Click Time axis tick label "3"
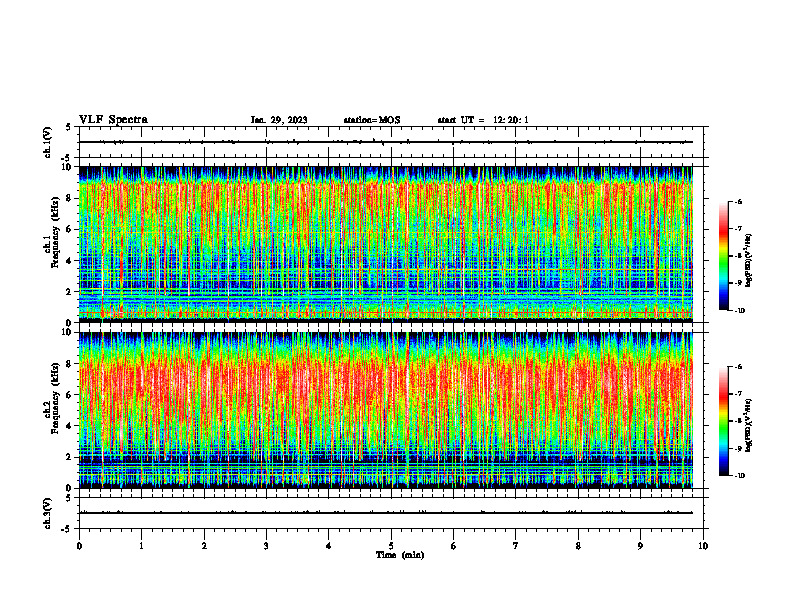The height and width of the screenshot is (612, 792). [266, 546]
